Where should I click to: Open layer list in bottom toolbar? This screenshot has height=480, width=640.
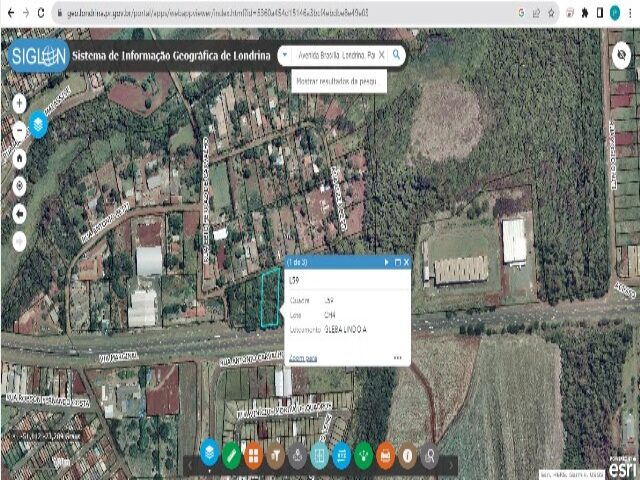tap(209, 454)
